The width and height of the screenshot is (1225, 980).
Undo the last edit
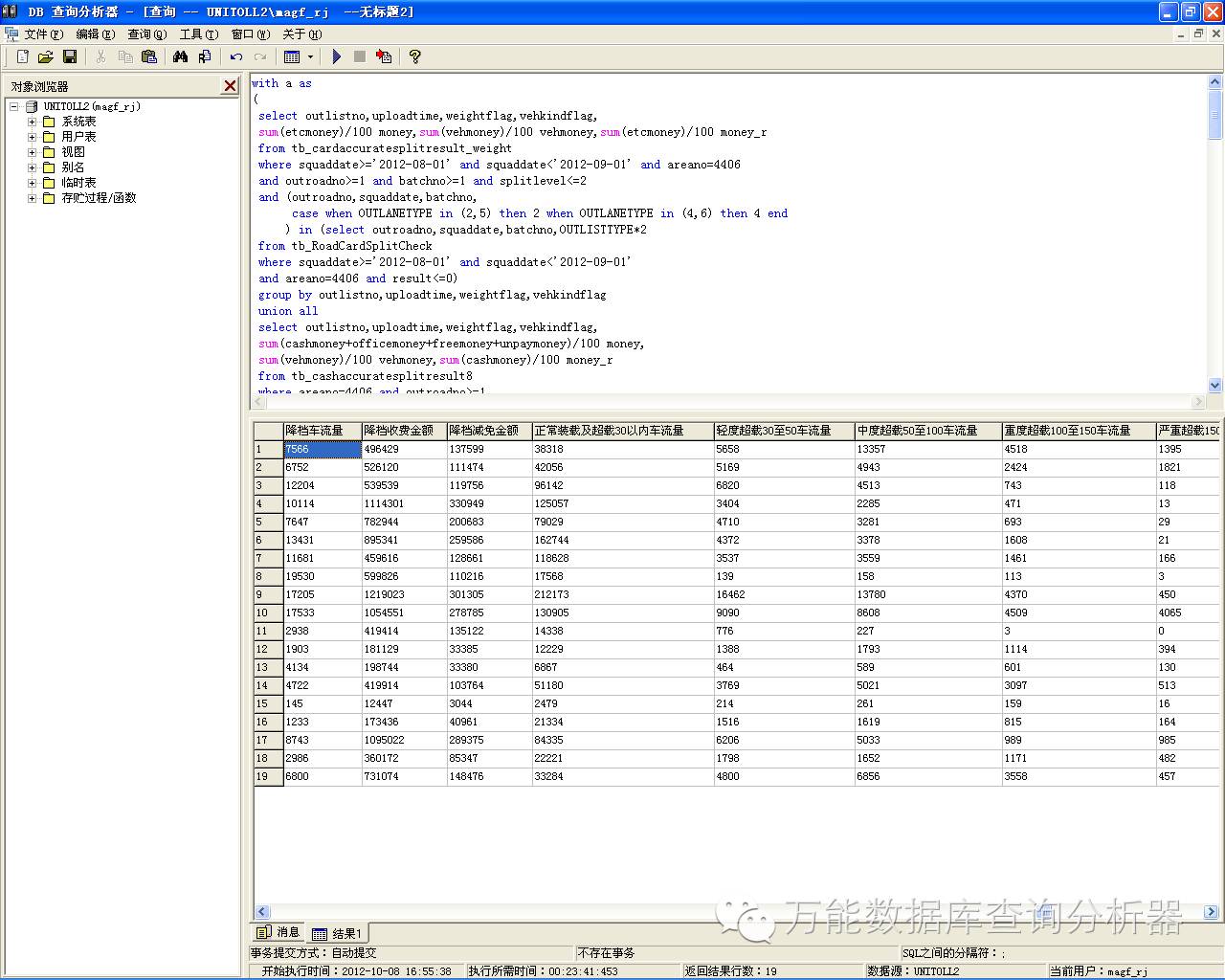pyautogui.click(x=235, y=56)
